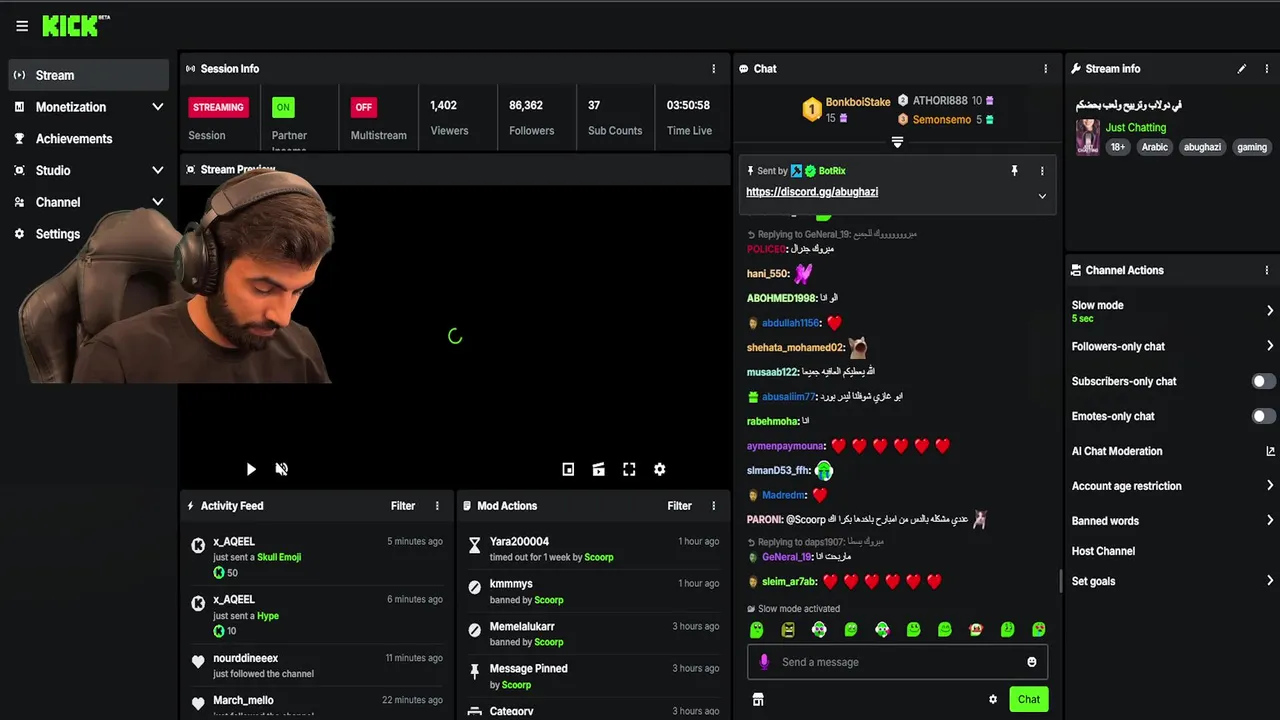Open stream preview settings gear

coord(660,469)
